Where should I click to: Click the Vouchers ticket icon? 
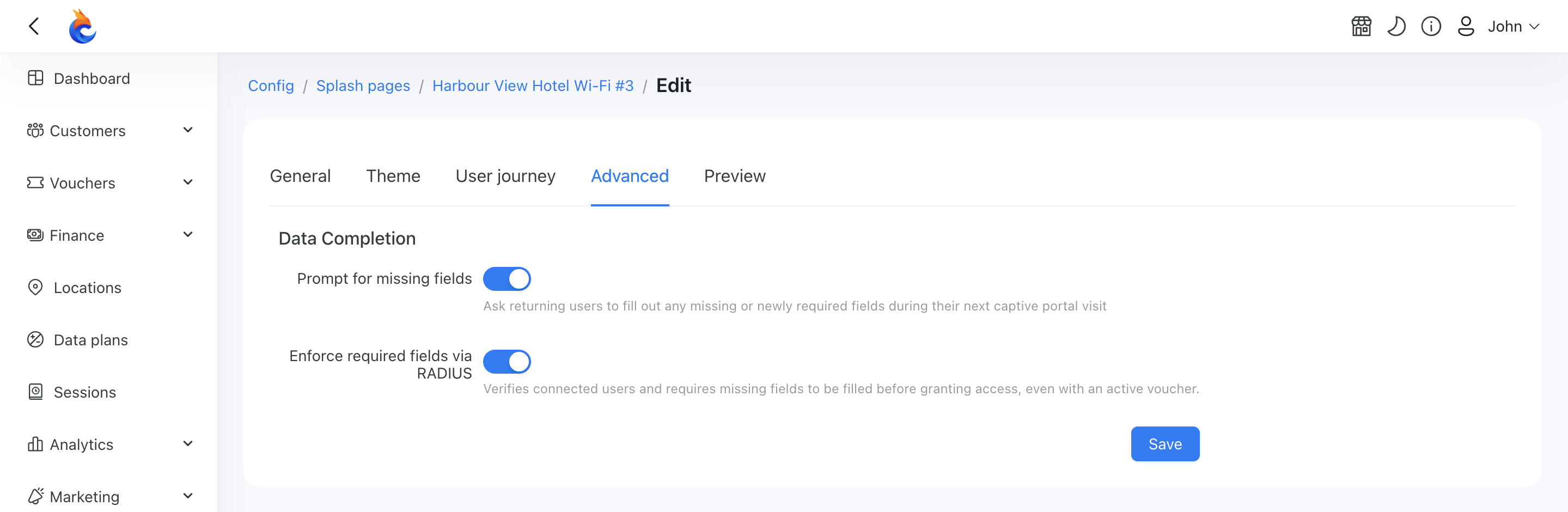click(x=35, y=182)
